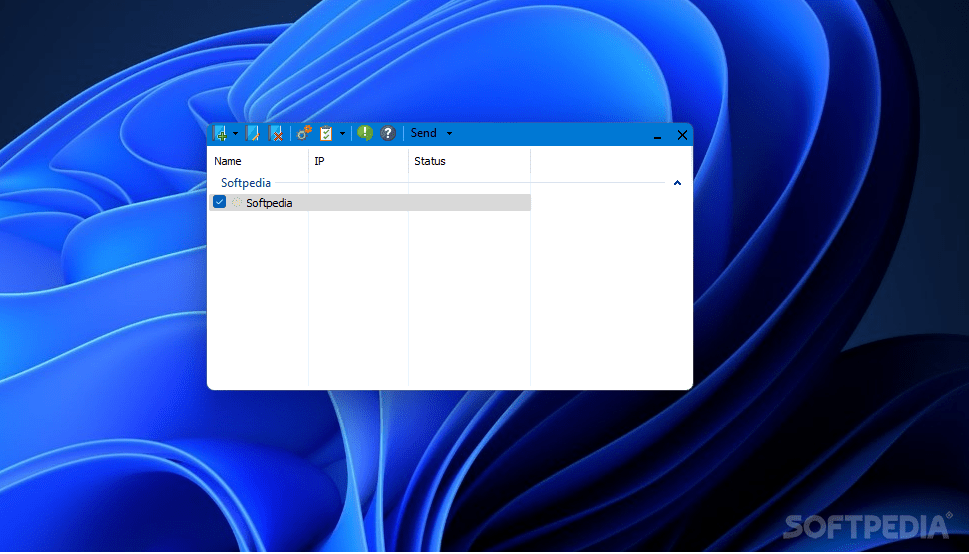Open settings via the orange gears icon
969x554 pixels.
(304, 133)
